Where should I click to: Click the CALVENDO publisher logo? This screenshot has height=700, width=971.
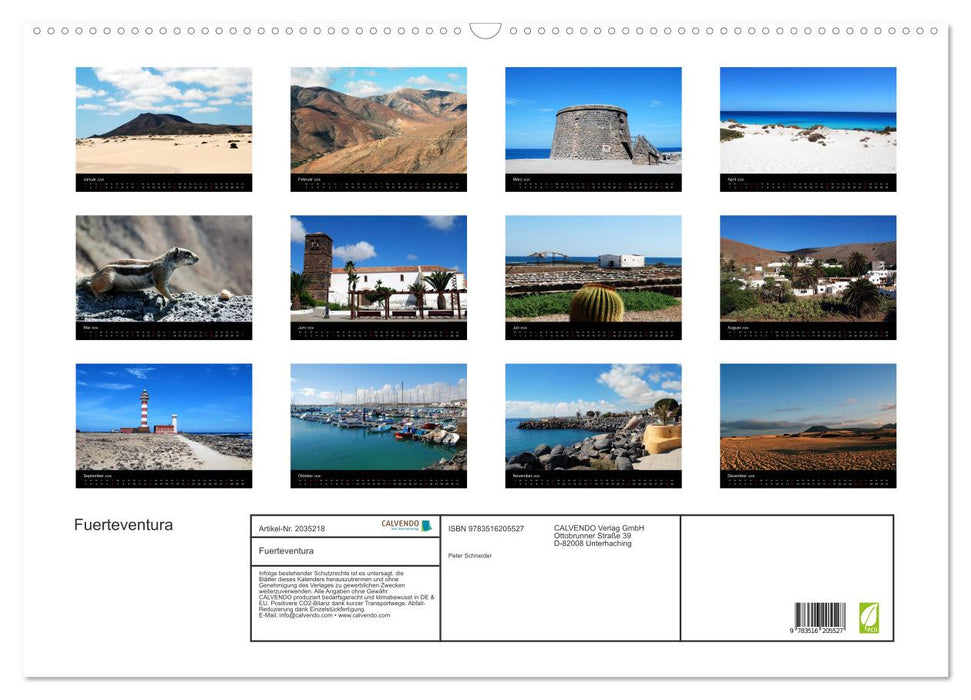point(400,524)
